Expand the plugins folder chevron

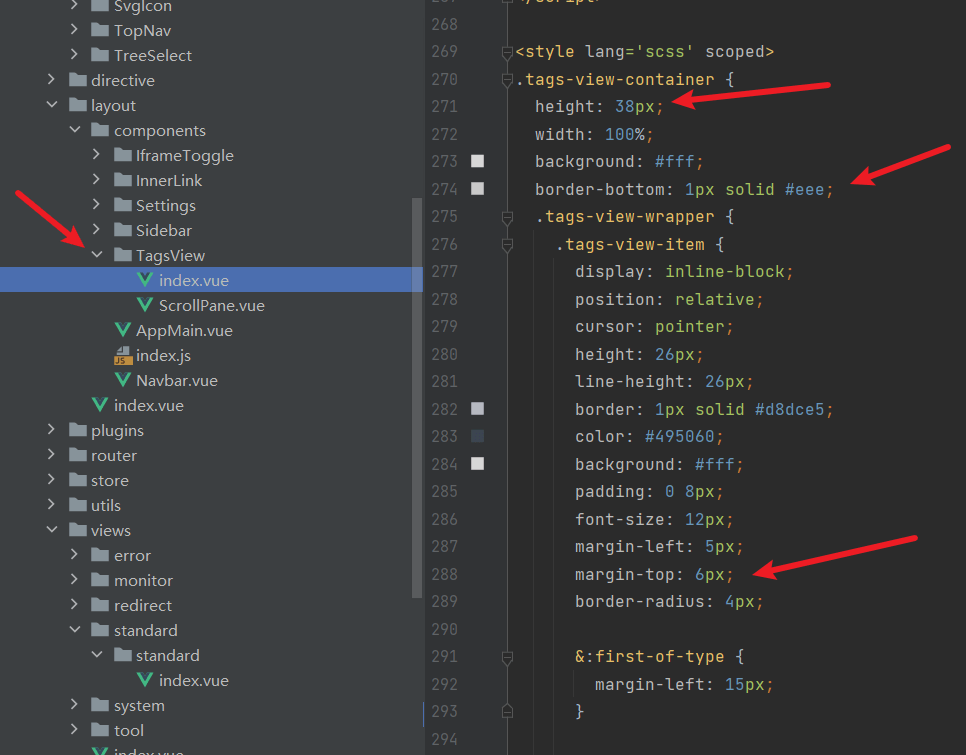coord(51,429)
